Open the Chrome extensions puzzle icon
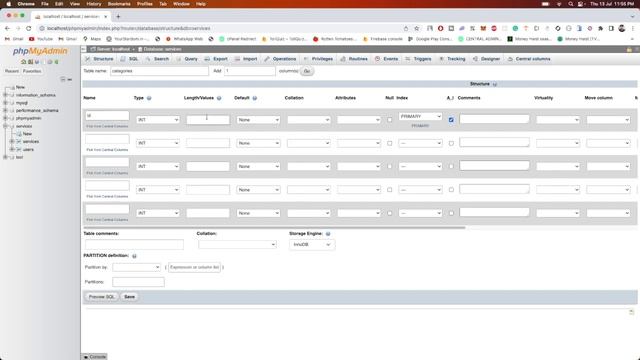 pyautogui.click(x=600, y=28)
